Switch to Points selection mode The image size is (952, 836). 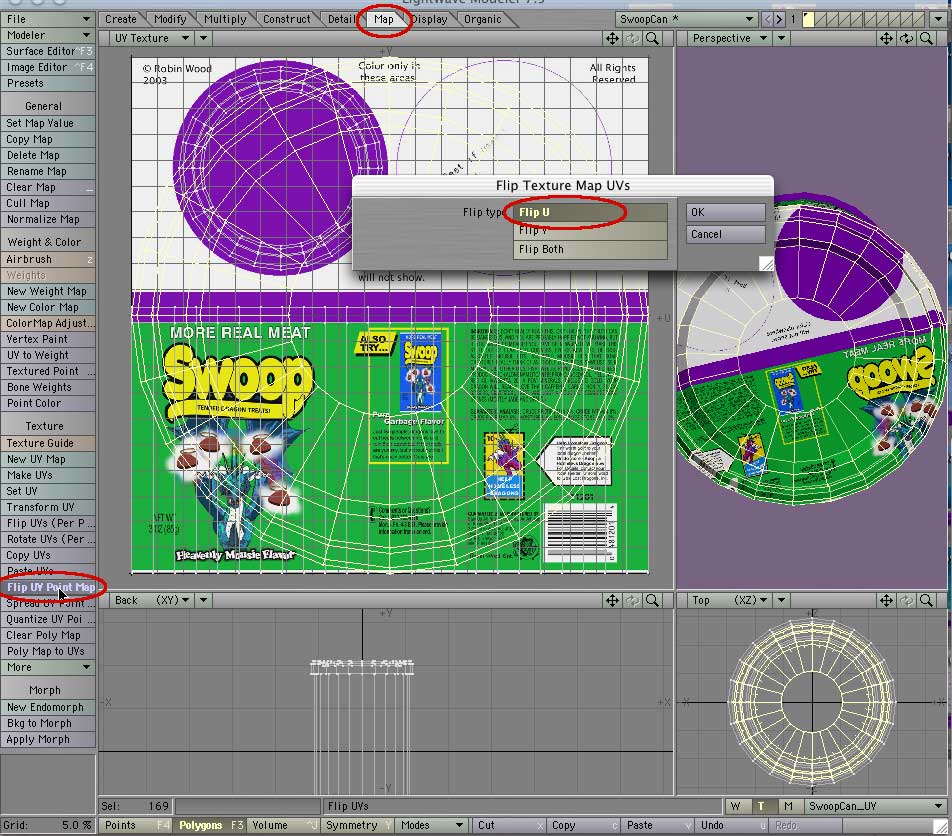pyautogui.click(x=137, y=825)
